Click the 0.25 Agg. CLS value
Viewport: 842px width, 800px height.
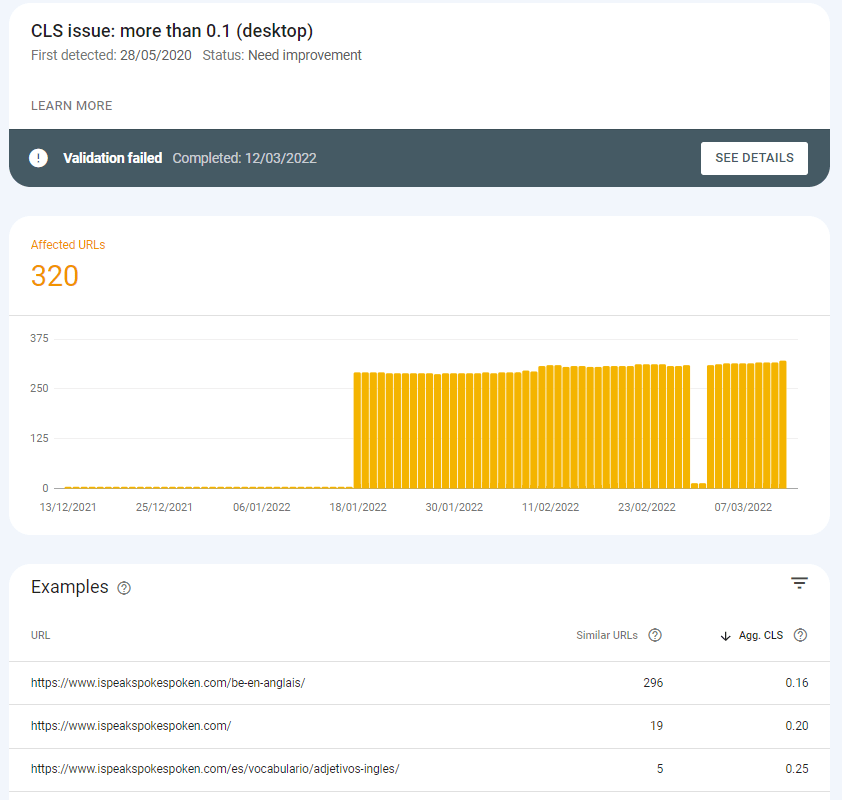[796, 769]
